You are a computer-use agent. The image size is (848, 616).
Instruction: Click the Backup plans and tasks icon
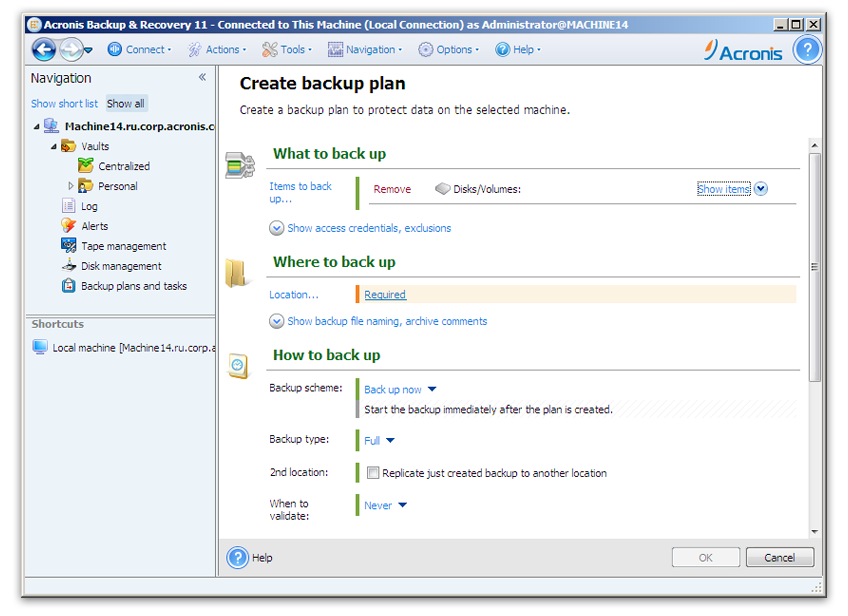[x=69, y=286]
